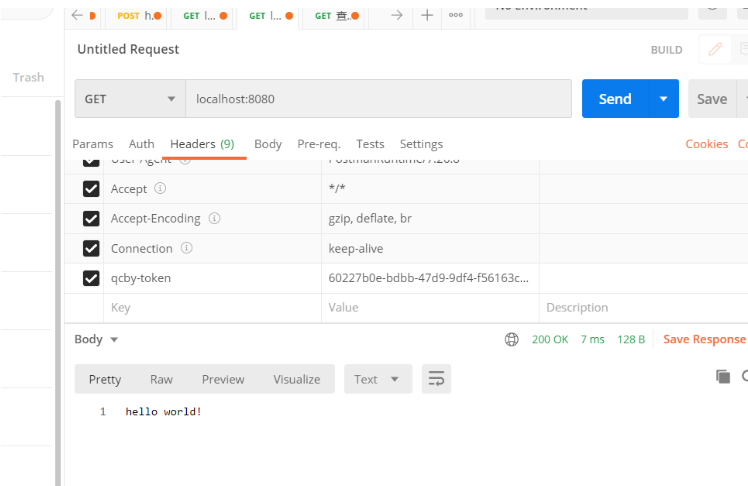Viewport: 748px width, 486px height.
Task: Click the qcby-token value cell
Action: [430, 278]
